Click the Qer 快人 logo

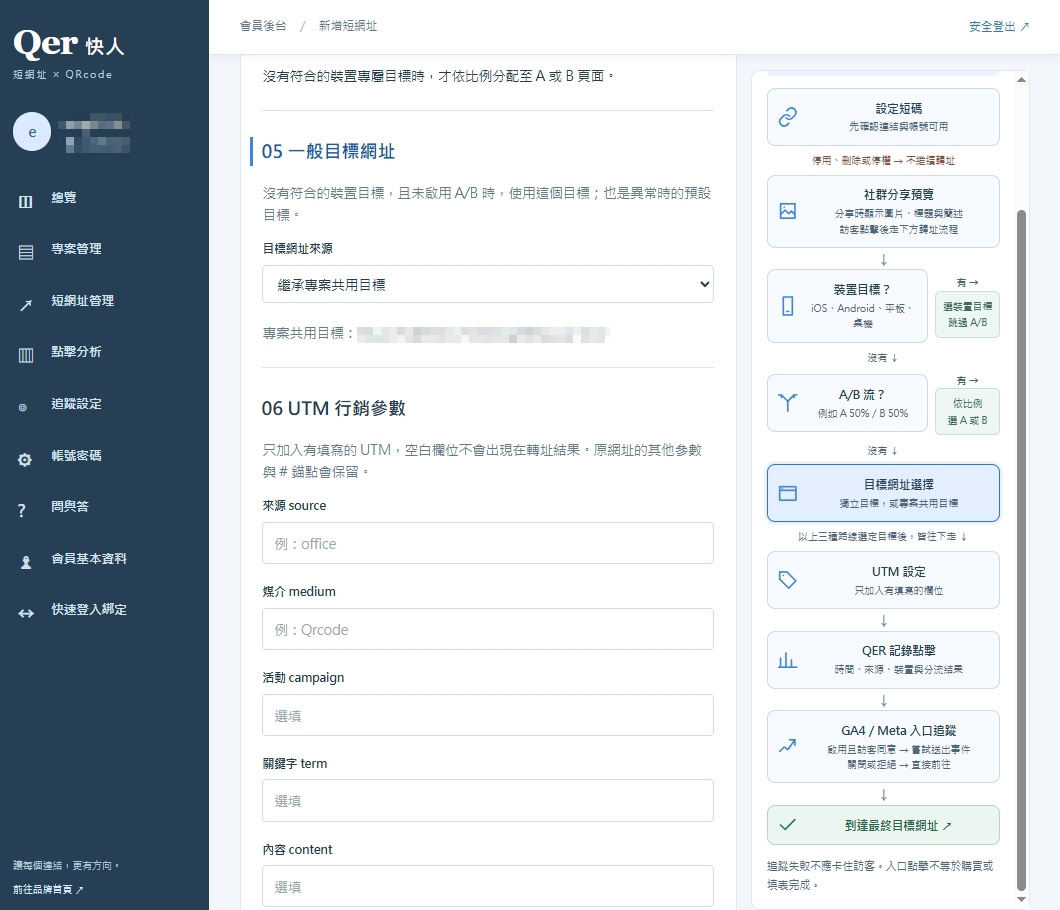[x=68, y=45]
